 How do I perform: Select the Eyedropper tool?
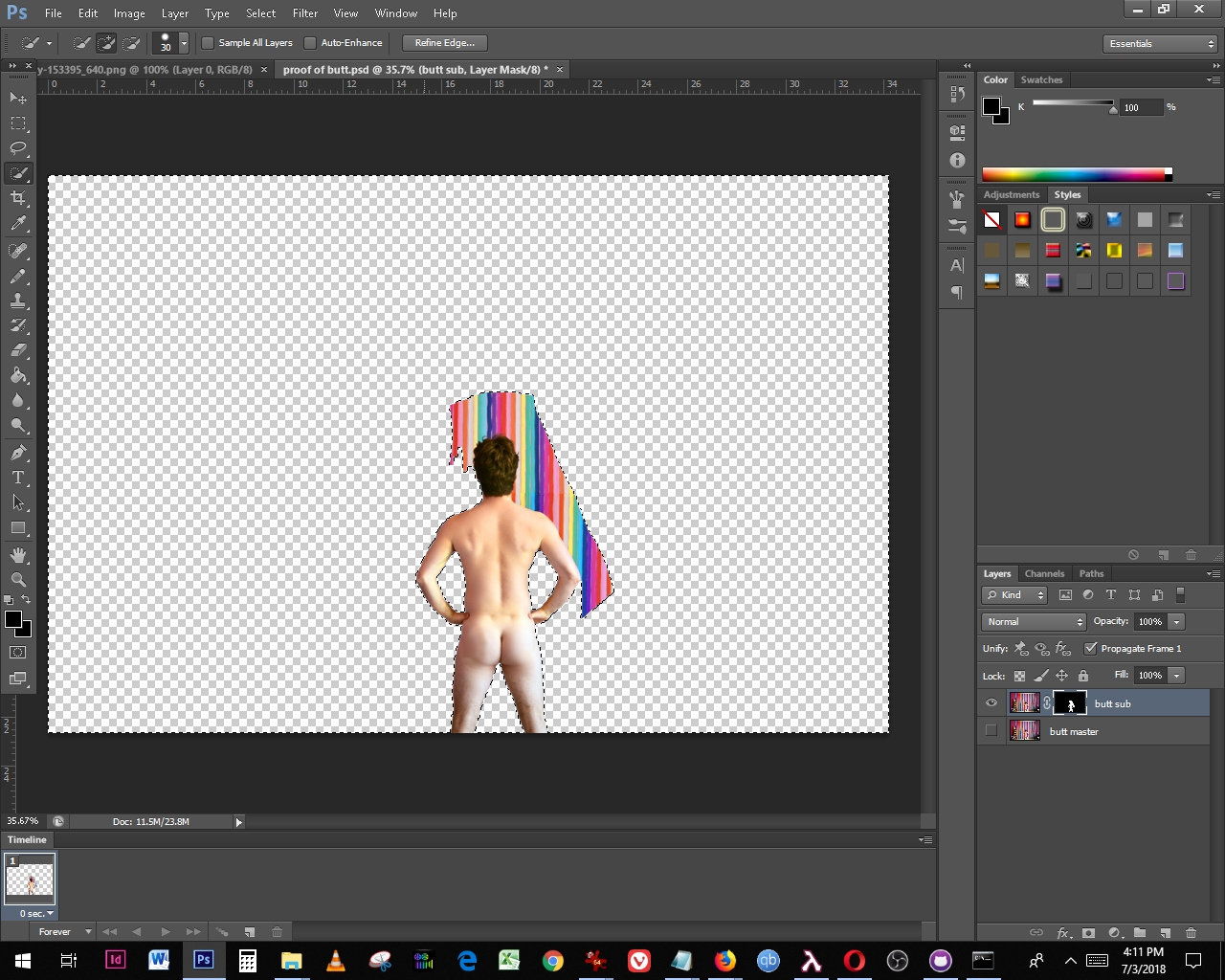click(x=18, y=224)
